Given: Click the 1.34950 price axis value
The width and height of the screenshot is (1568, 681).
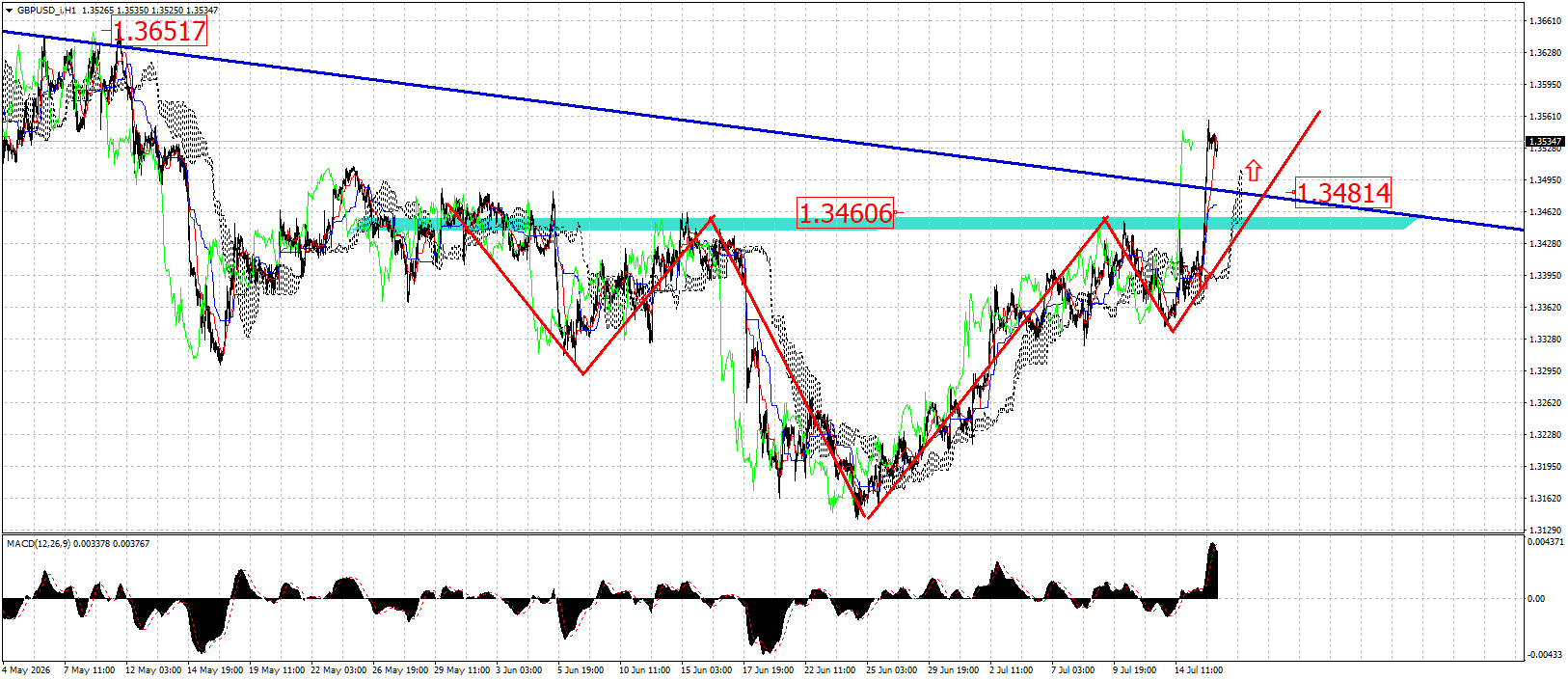Looking at the screenshot, I should [1545, 180].
